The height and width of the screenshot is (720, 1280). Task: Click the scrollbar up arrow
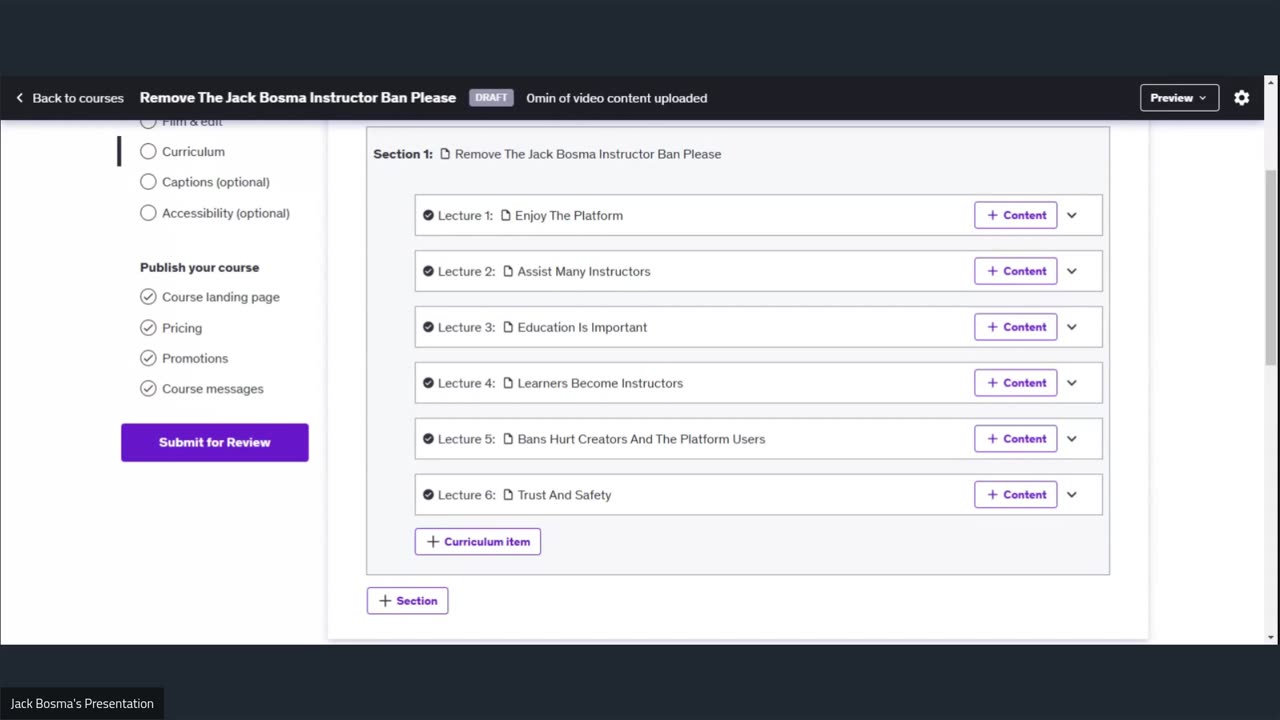tap(1271, 82)
